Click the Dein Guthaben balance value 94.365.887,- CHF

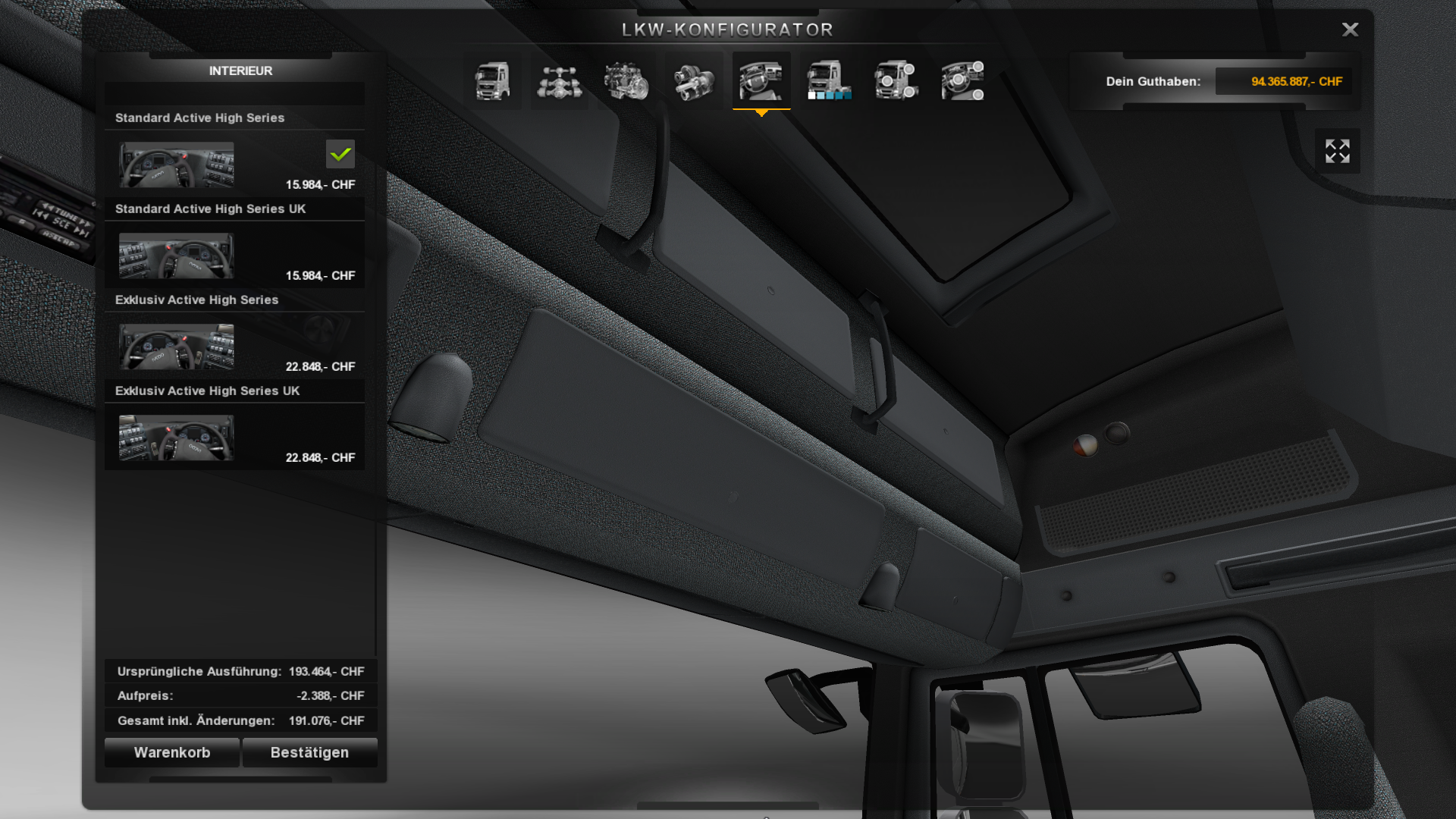[1297, 81]
